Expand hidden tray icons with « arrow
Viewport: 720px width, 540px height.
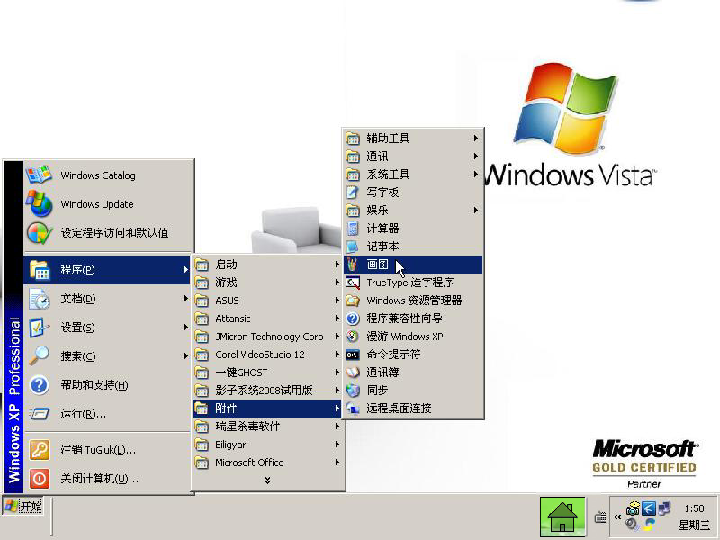618,517
